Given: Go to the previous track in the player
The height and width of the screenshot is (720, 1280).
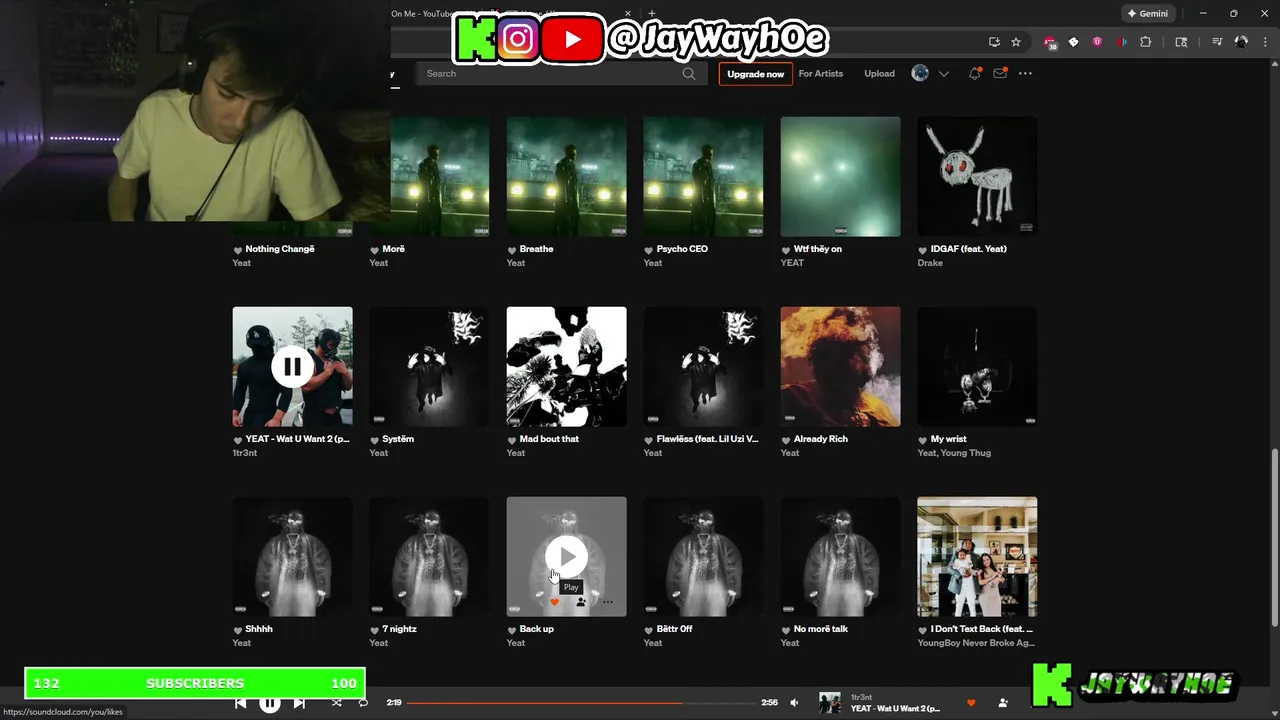Looking at the screenshot, I should tap(241, 703).
